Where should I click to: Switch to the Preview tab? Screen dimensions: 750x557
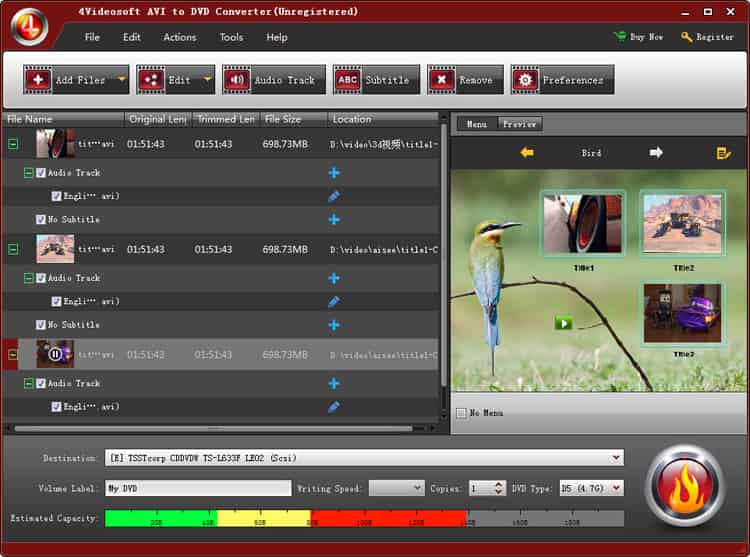coord(519,124)
